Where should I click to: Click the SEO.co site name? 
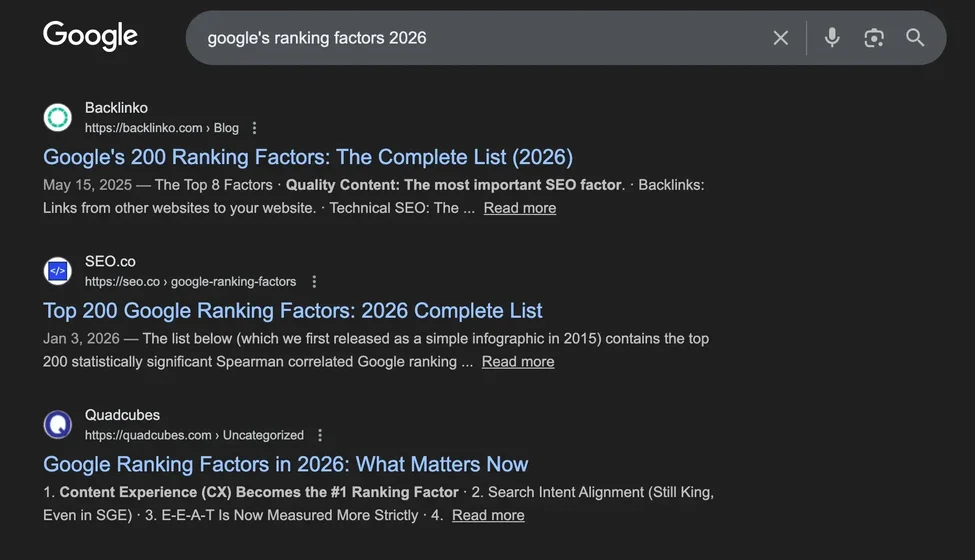(110, 261)
